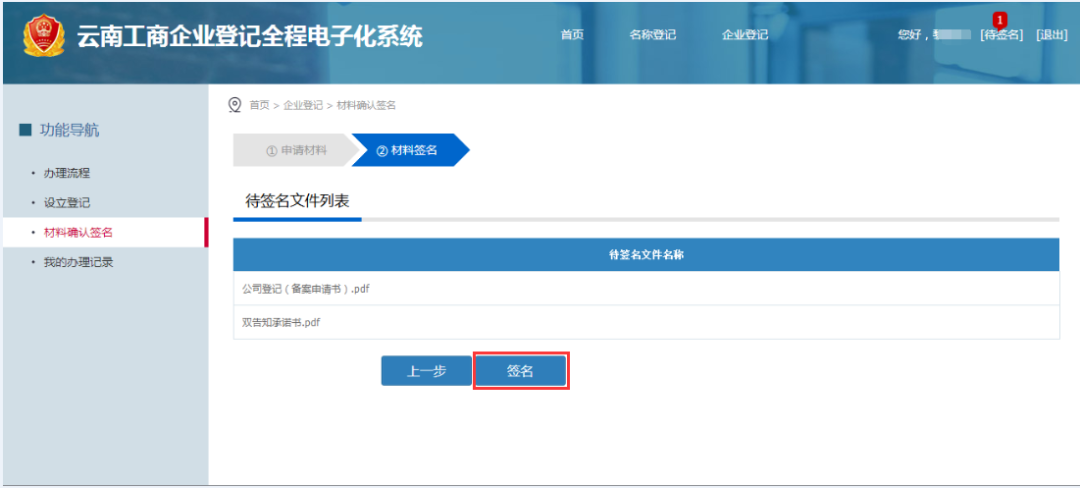Go to 企业登记 in breadcrumb

tap(303, 105)
